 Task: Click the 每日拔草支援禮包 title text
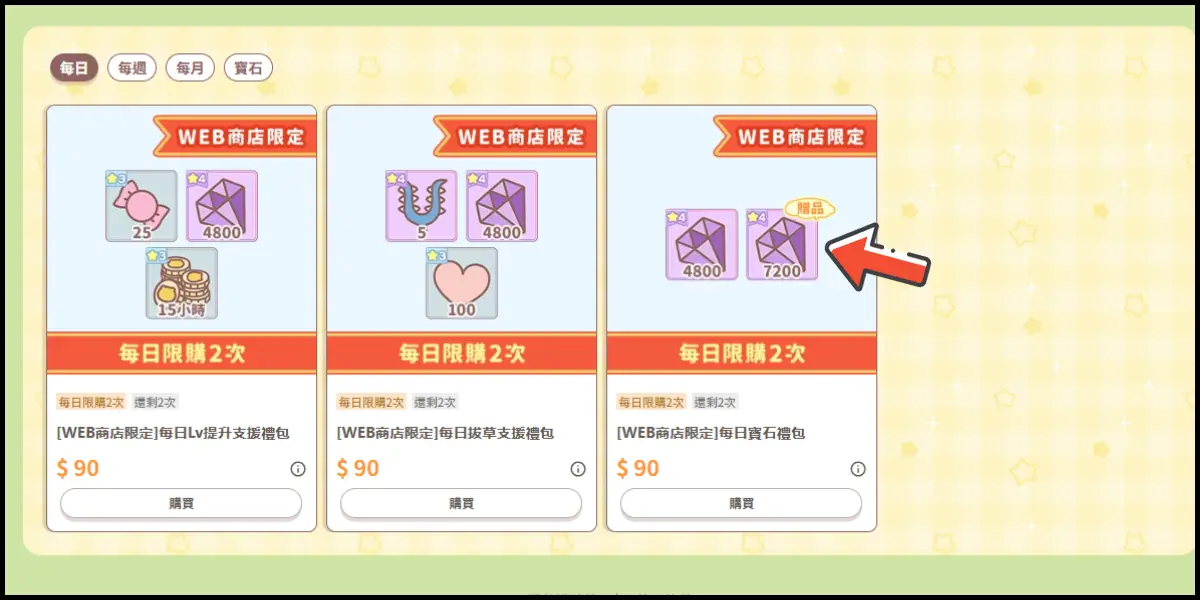pos(445,433)
